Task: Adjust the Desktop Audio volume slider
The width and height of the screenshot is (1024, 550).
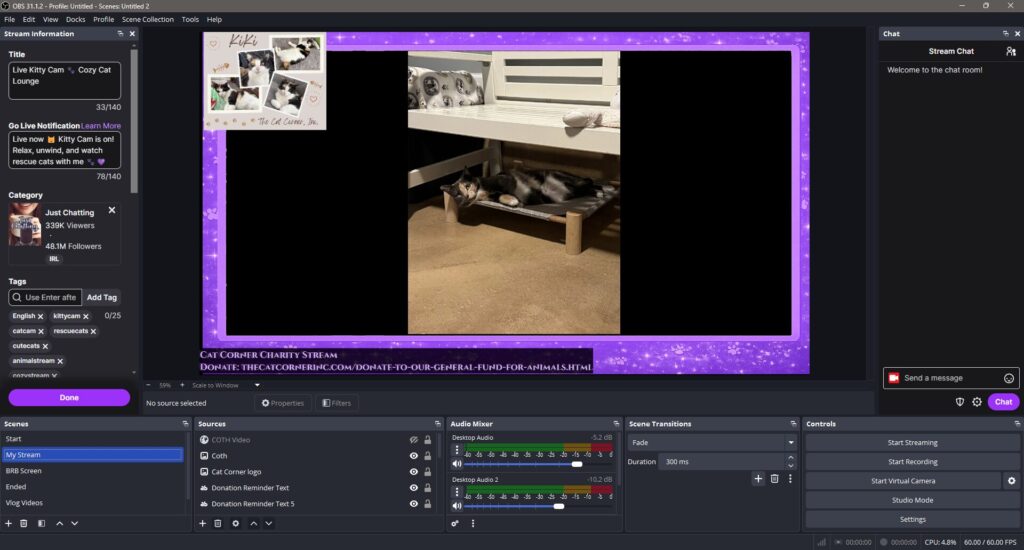Action: click(576, 464)
